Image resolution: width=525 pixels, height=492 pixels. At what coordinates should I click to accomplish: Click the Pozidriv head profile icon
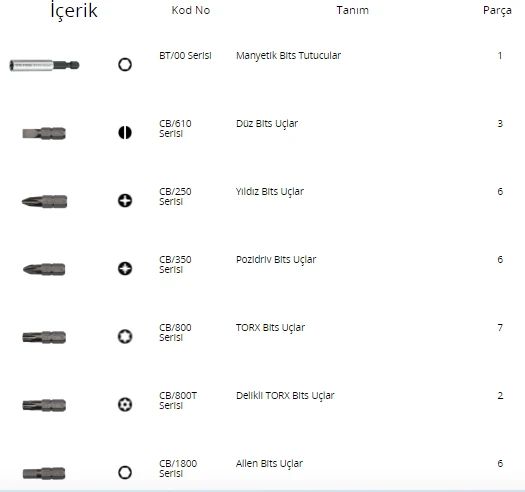[125, 269]
